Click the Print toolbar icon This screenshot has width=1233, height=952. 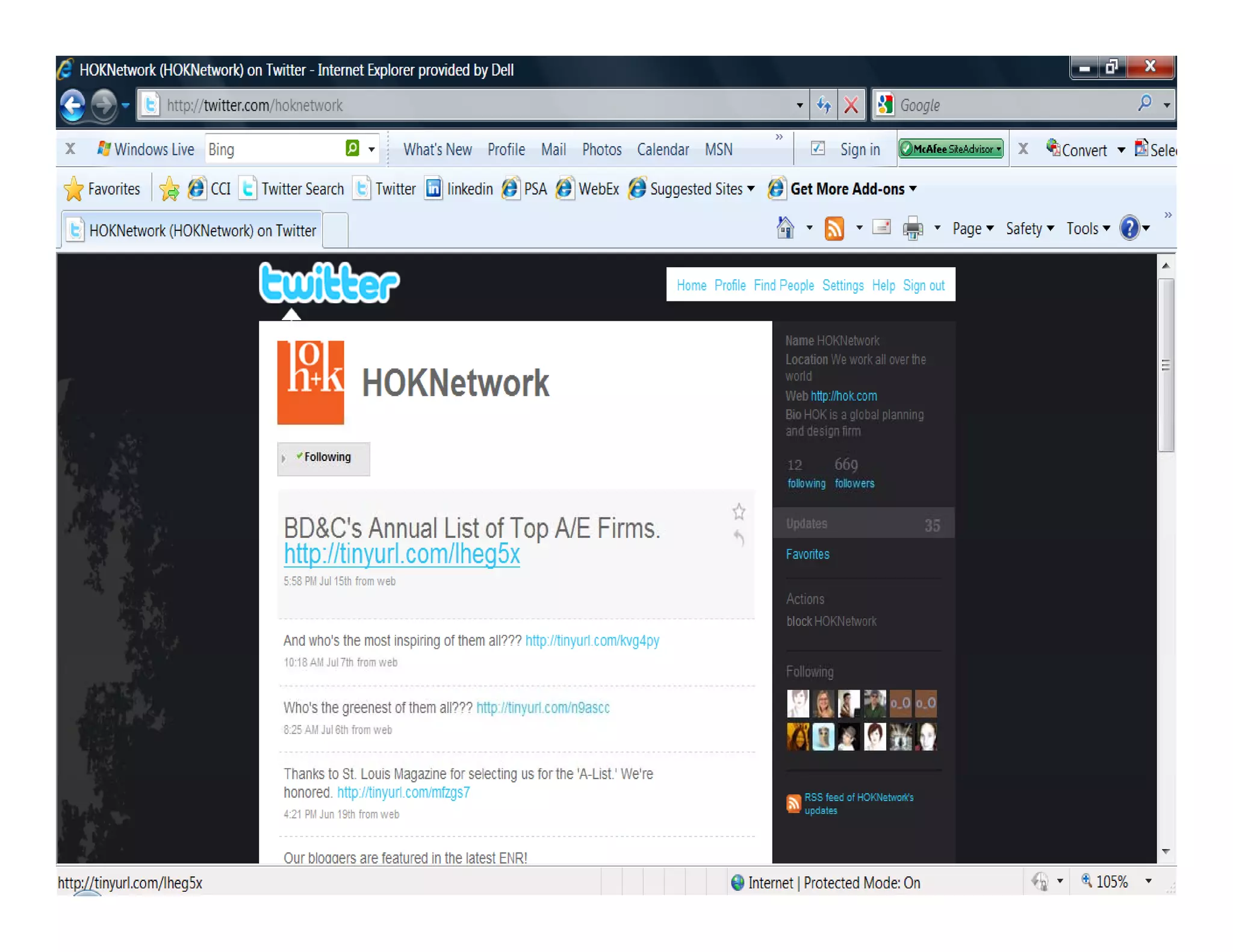pos(913,229)
